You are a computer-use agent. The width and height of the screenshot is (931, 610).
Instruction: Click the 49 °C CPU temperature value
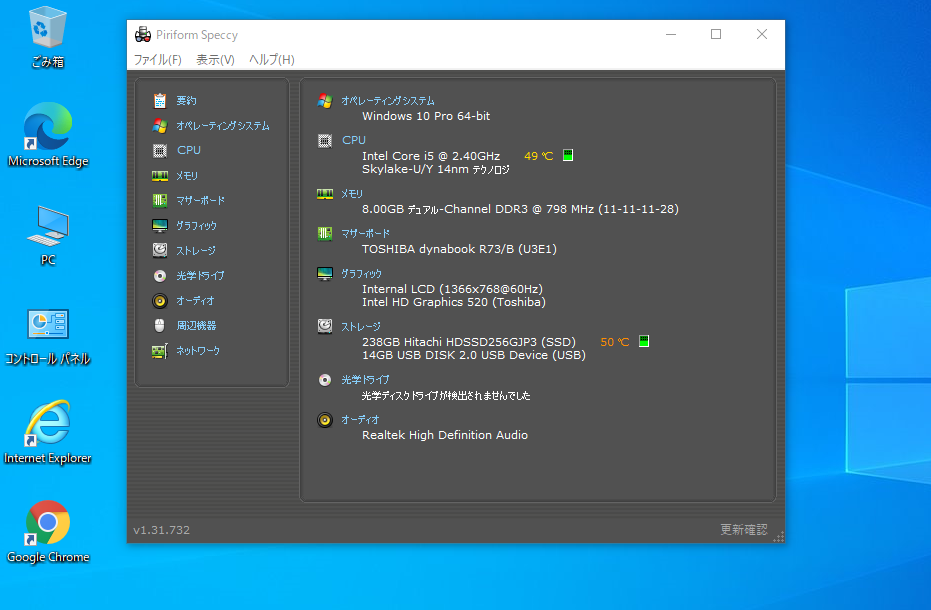pos(539,156)
